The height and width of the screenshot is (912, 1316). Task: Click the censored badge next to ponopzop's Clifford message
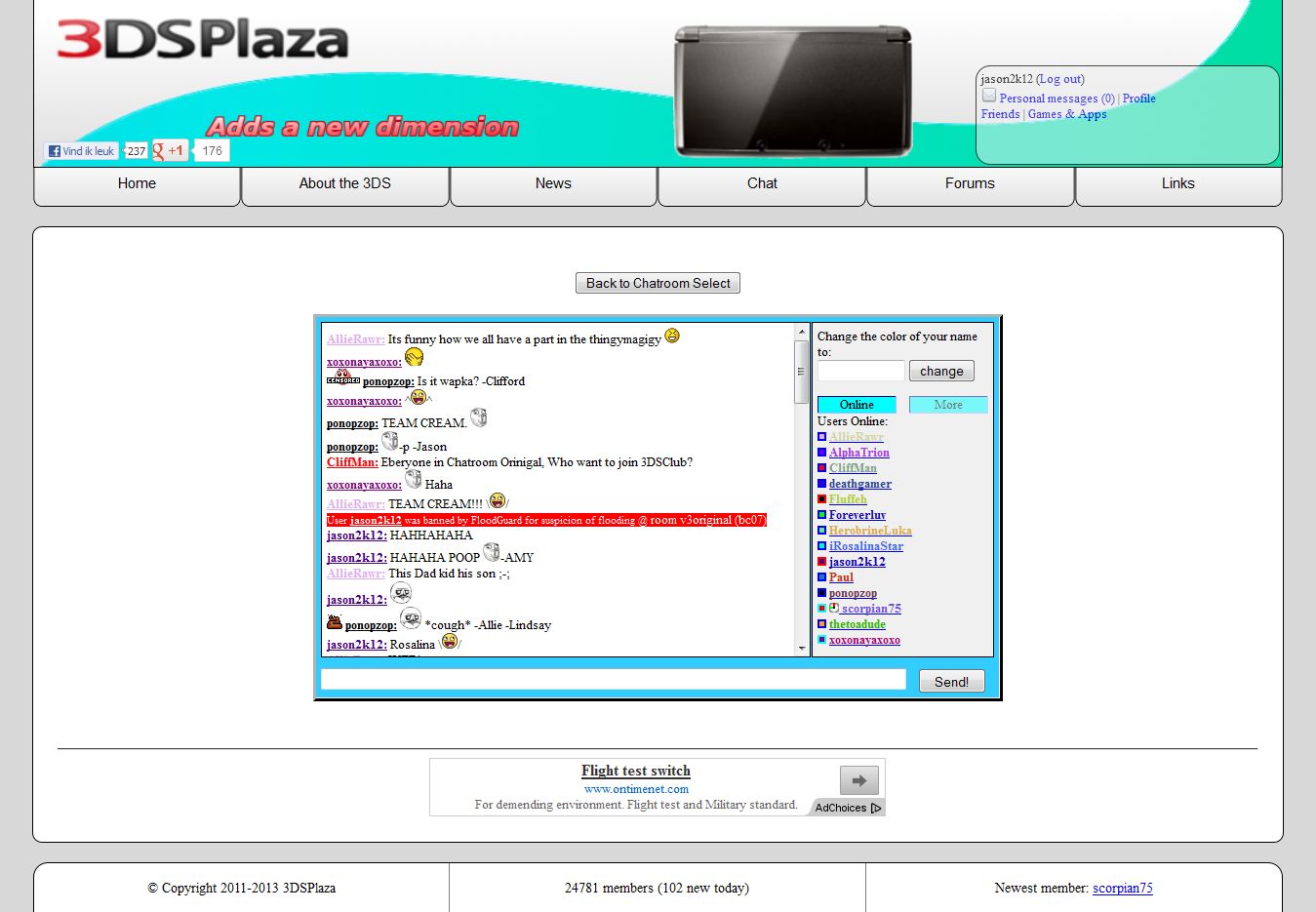coord(343,377)
